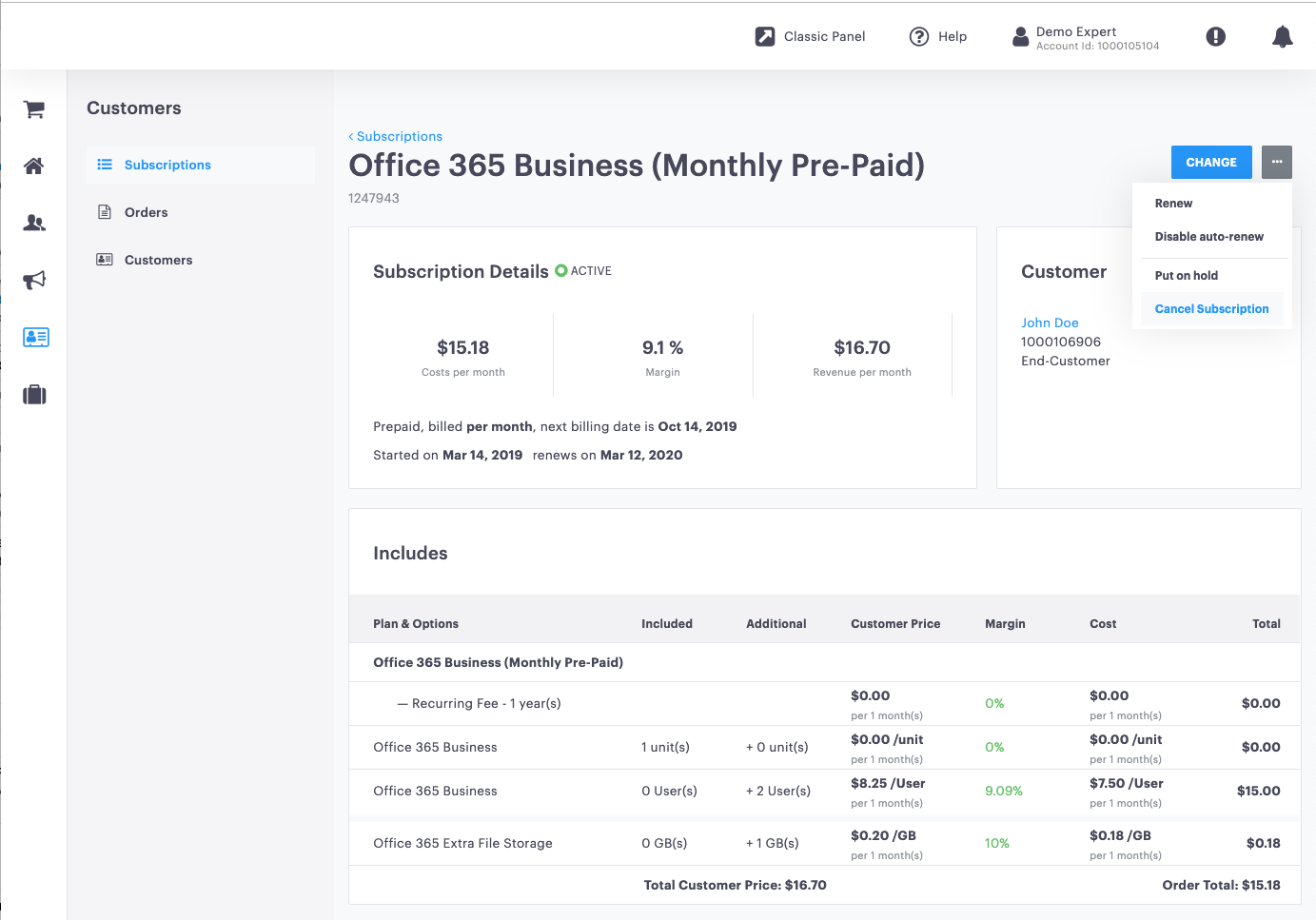Open the megaphone marketing sidebar icon
The image size is (1316, 920).
34,280
